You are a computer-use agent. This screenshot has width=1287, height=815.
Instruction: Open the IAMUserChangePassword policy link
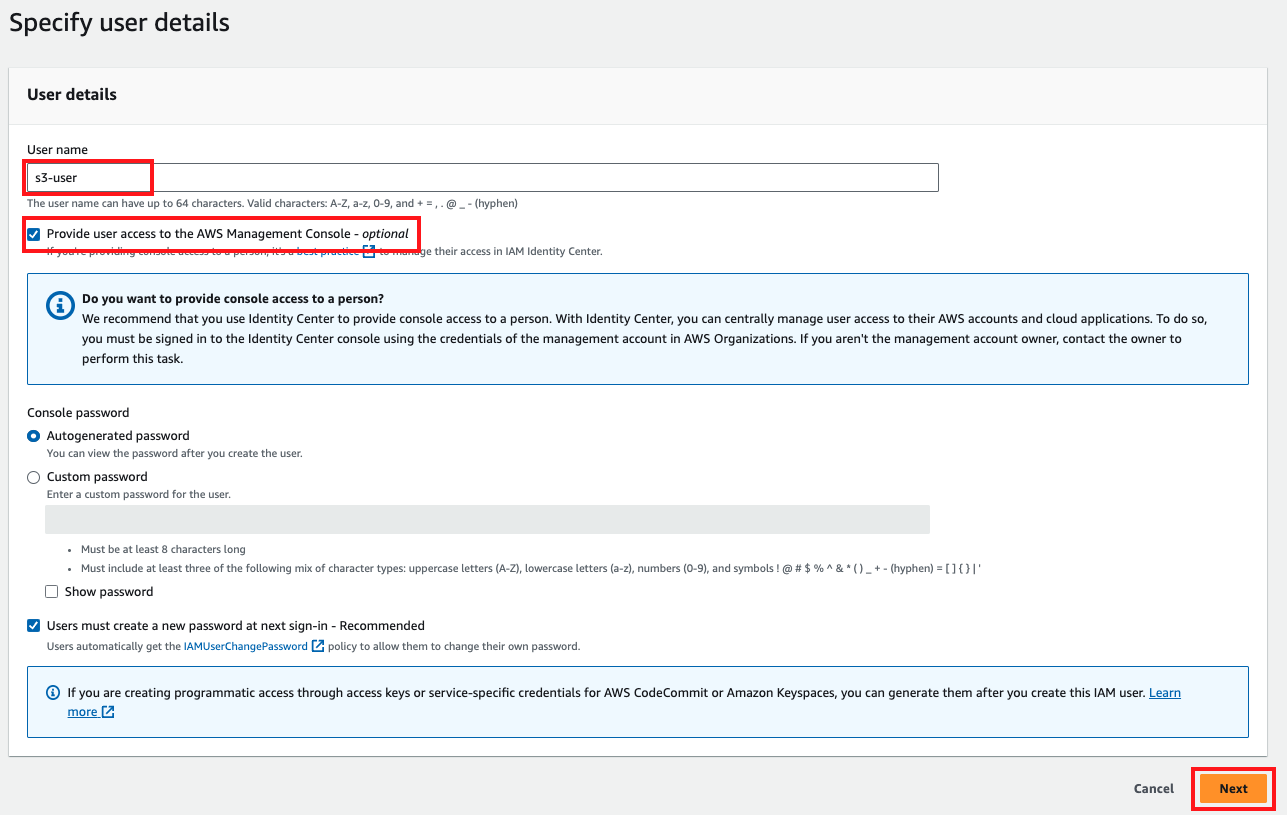[245, 646]
